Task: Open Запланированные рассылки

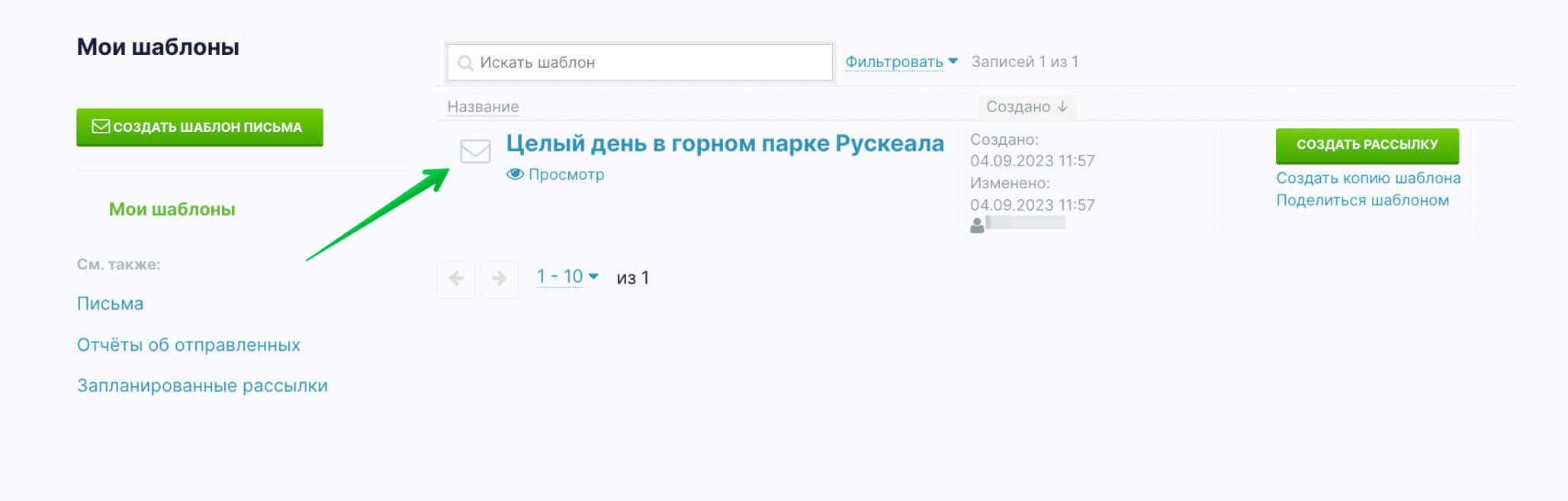Action: point(202,386)
